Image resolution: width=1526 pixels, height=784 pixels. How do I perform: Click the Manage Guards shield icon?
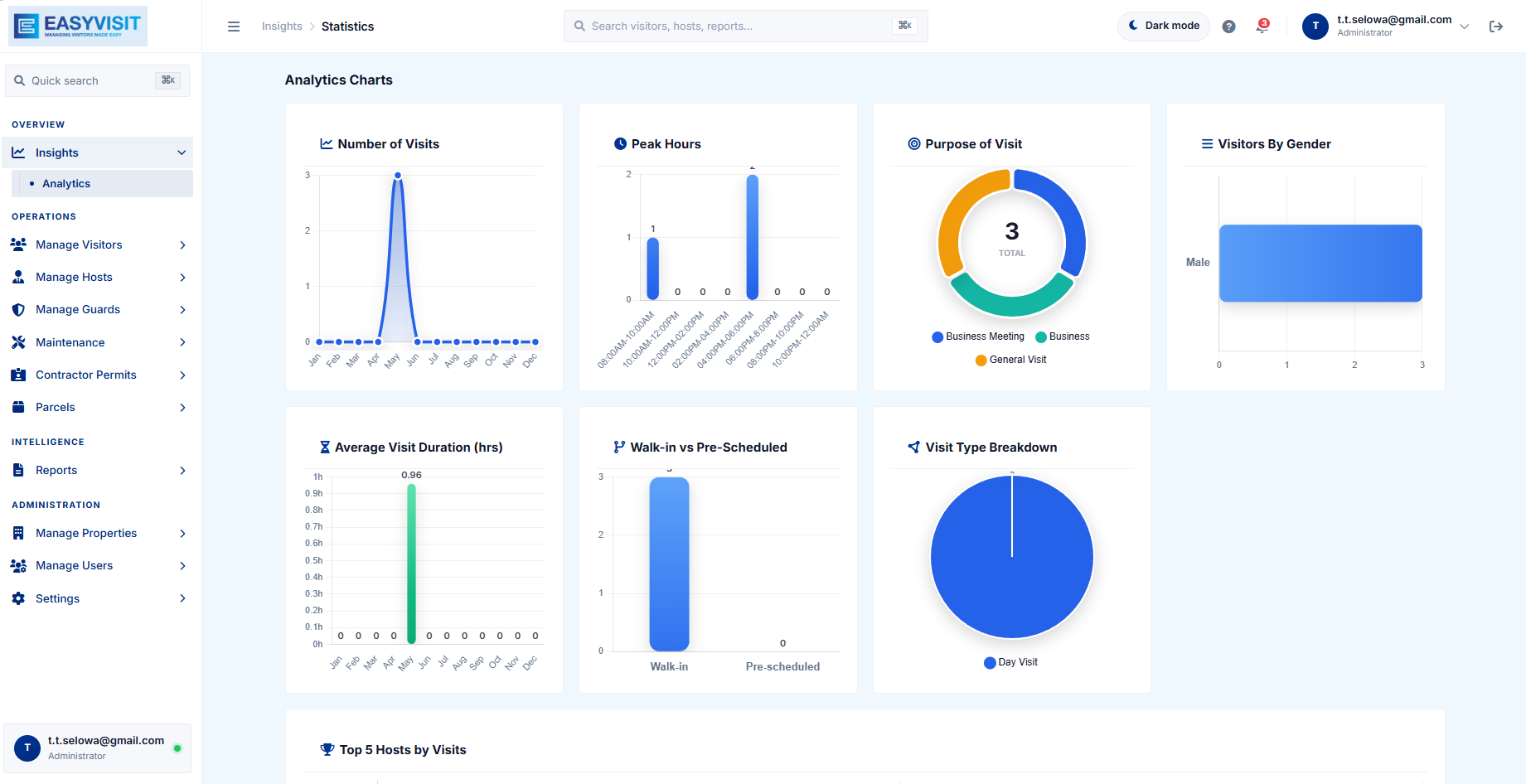click(18, 309)
